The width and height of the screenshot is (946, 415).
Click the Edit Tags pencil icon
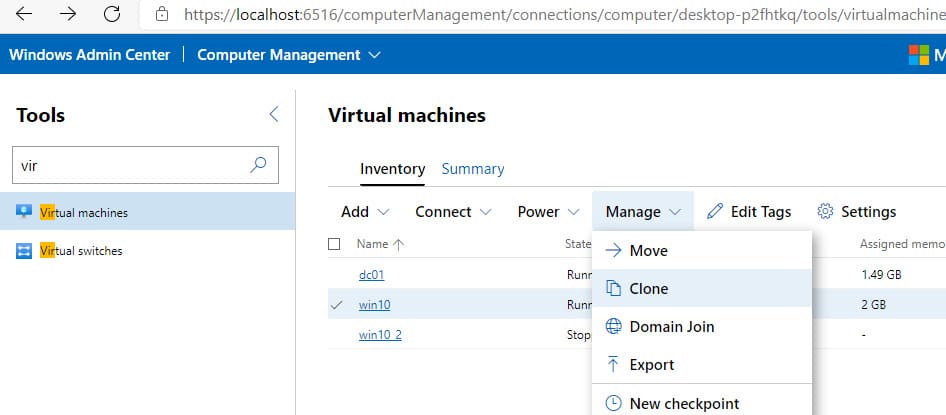coord(715,211)
